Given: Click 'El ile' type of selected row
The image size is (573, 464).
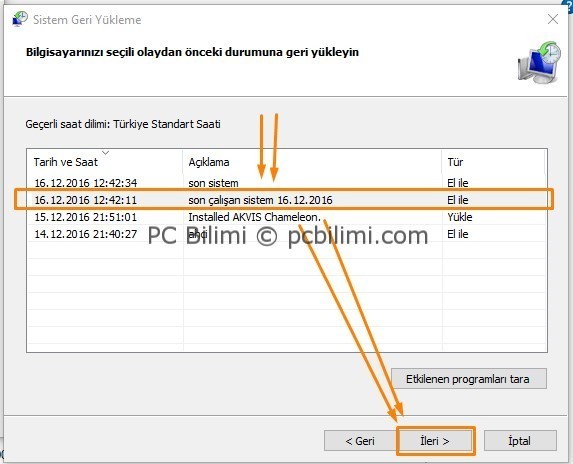Looking at the screenshot, I should [x=458, y=200].
